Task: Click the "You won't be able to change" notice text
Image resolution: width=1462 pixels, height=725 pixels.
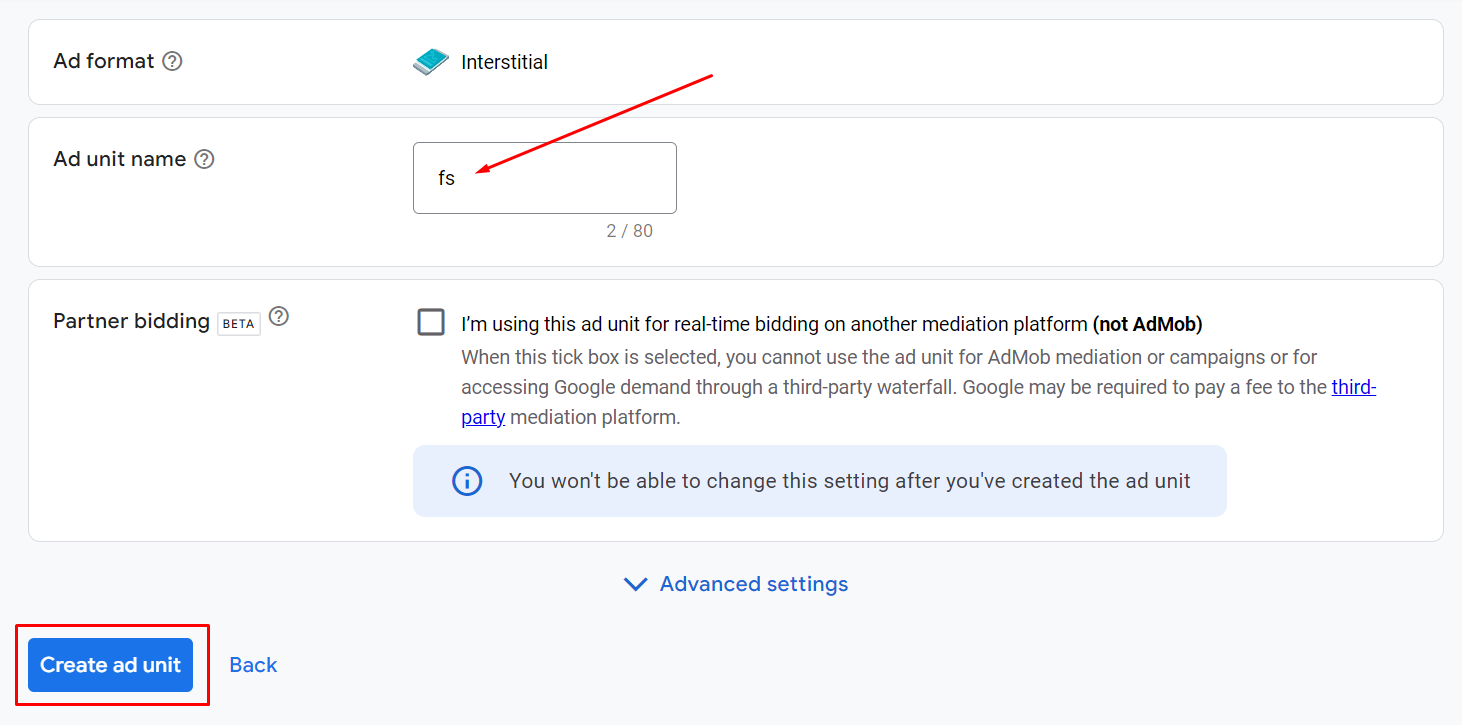Action: point(849,481)
